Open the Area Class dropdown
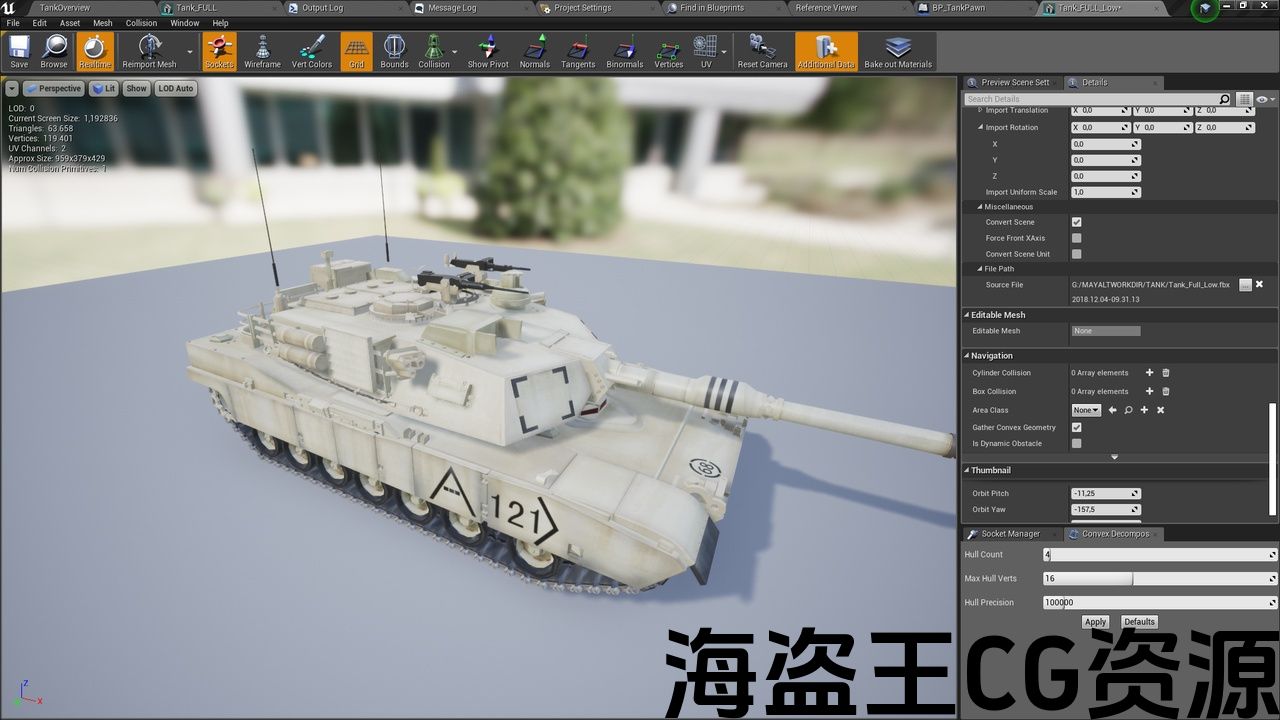The width and height of the screenshot is (1280, 720). [1086, 410]
